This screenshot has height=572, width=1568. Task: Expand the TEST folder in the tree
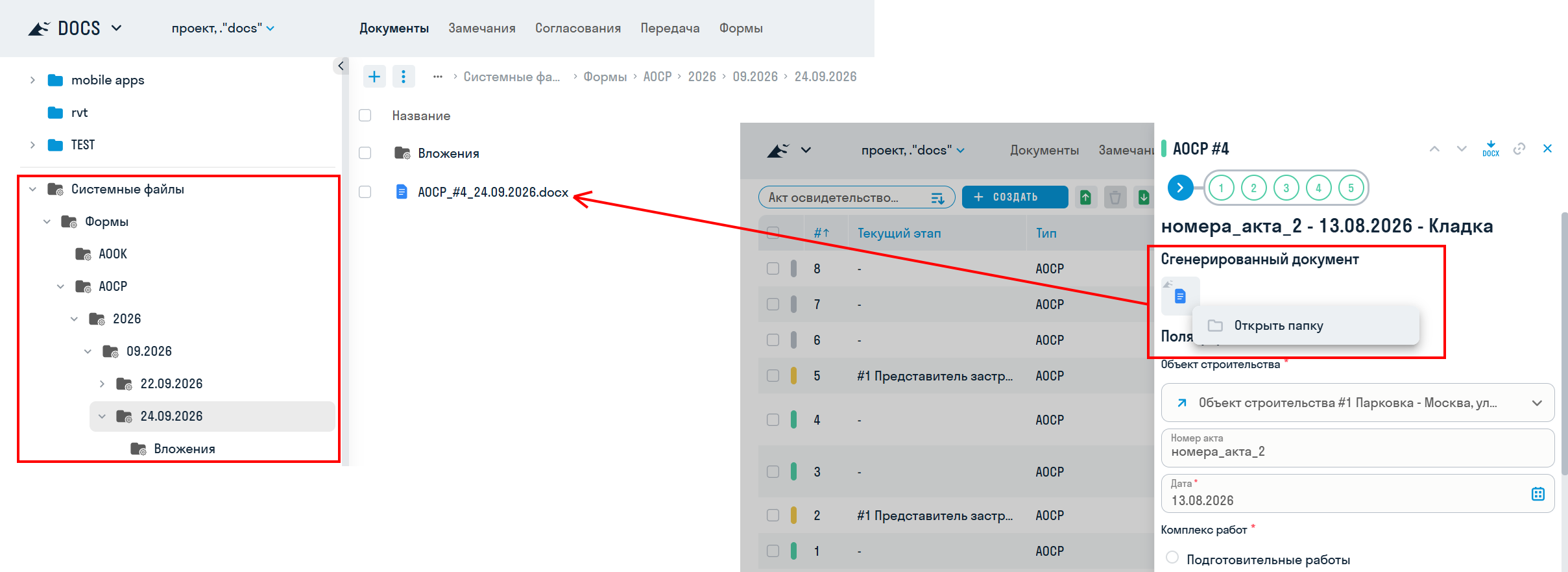point(32,145)
